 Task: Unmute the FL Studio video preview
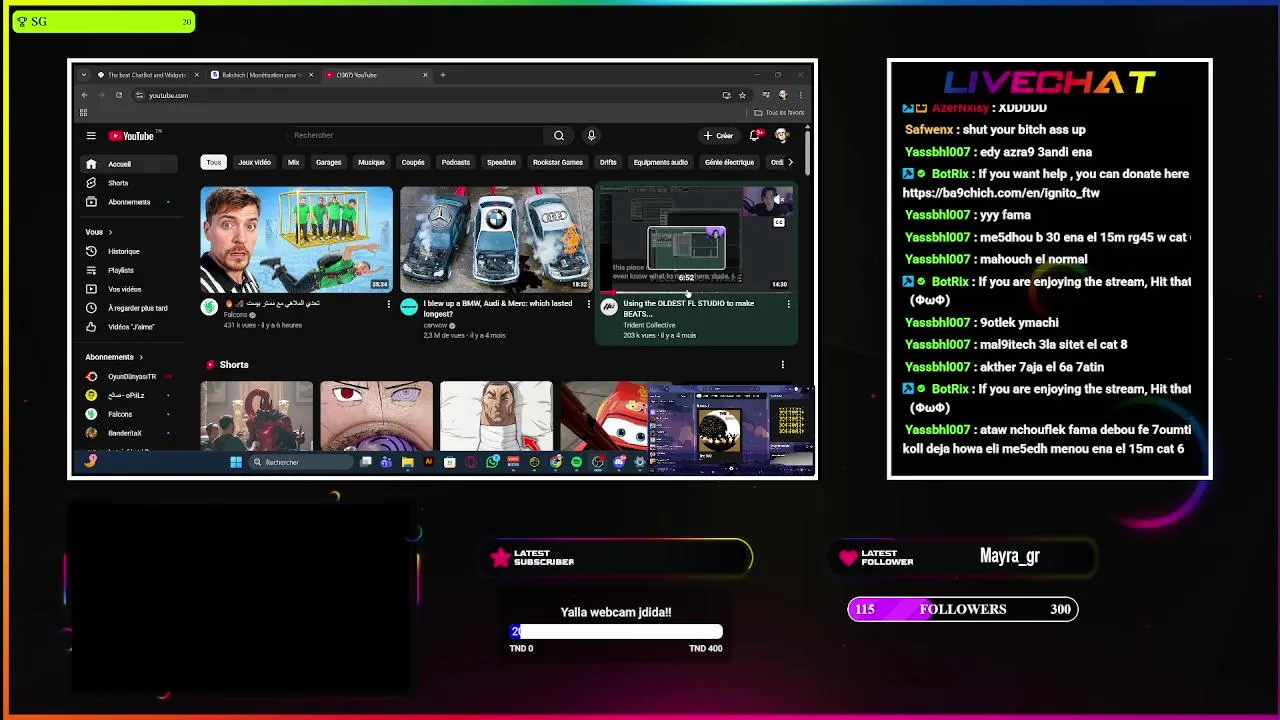tap(779, 201)
